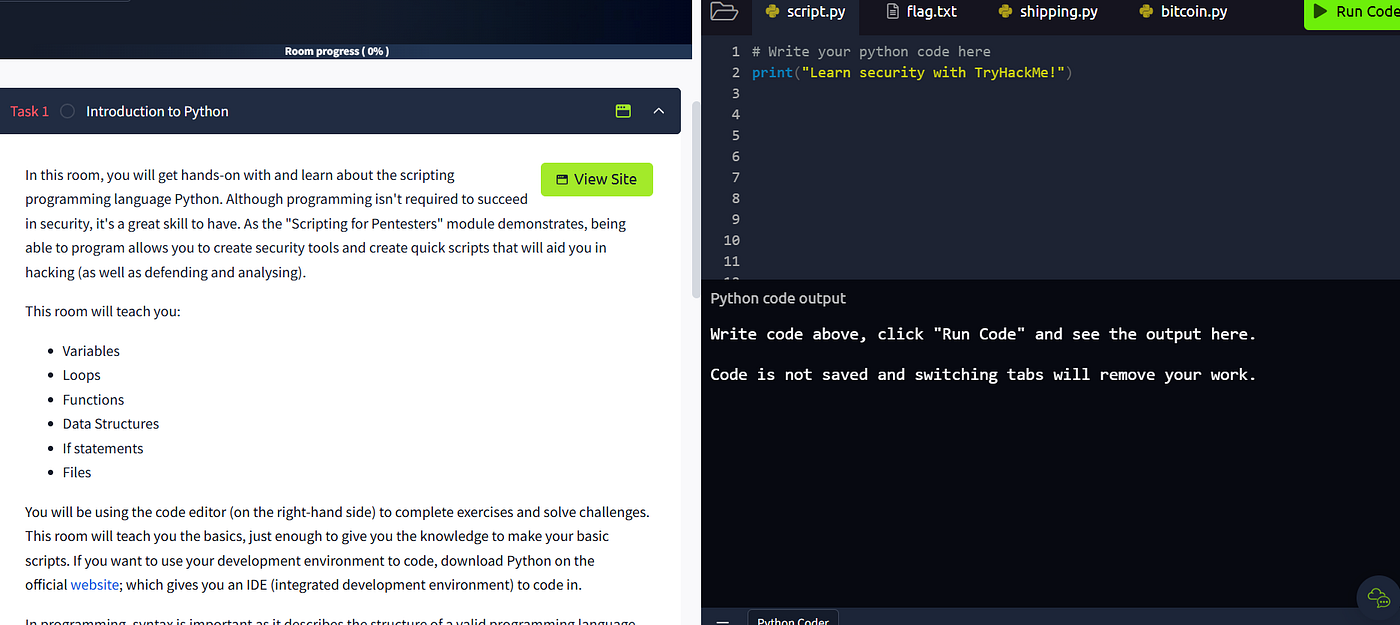Click the Room progress bar
Viewport: 1400px width, 625px height.
[x=346, y=51]
